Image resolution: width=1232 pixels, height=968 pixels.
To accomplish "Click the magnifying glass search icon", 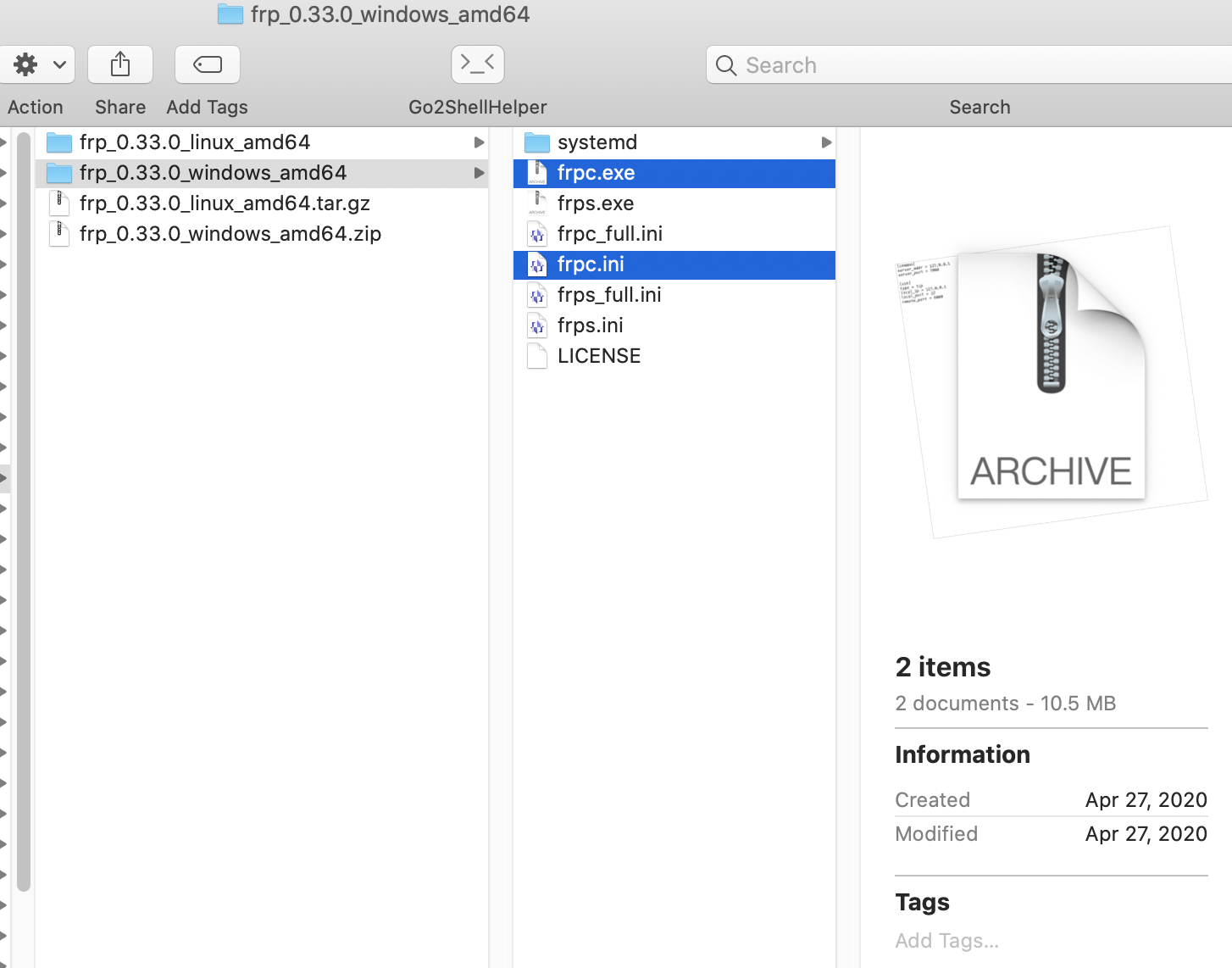I will [x=726, y=65].
